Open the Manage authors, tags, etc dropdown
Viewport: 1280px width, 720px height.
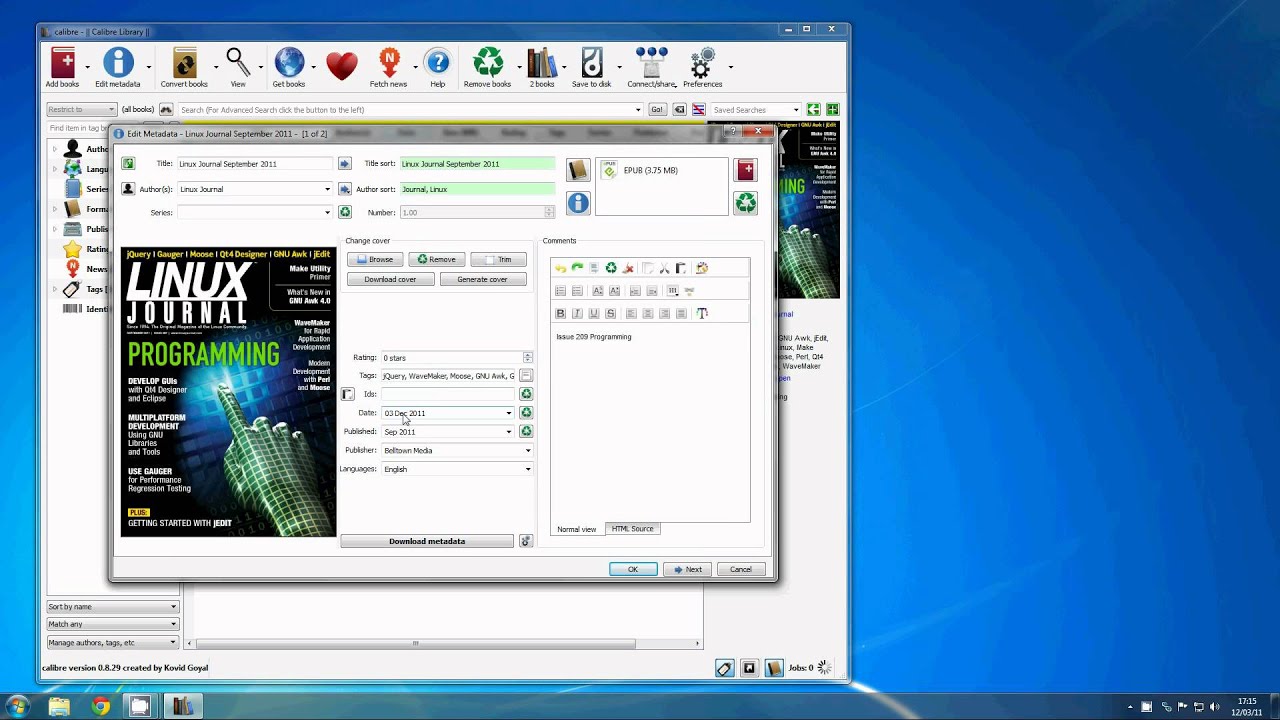point(113,642)
